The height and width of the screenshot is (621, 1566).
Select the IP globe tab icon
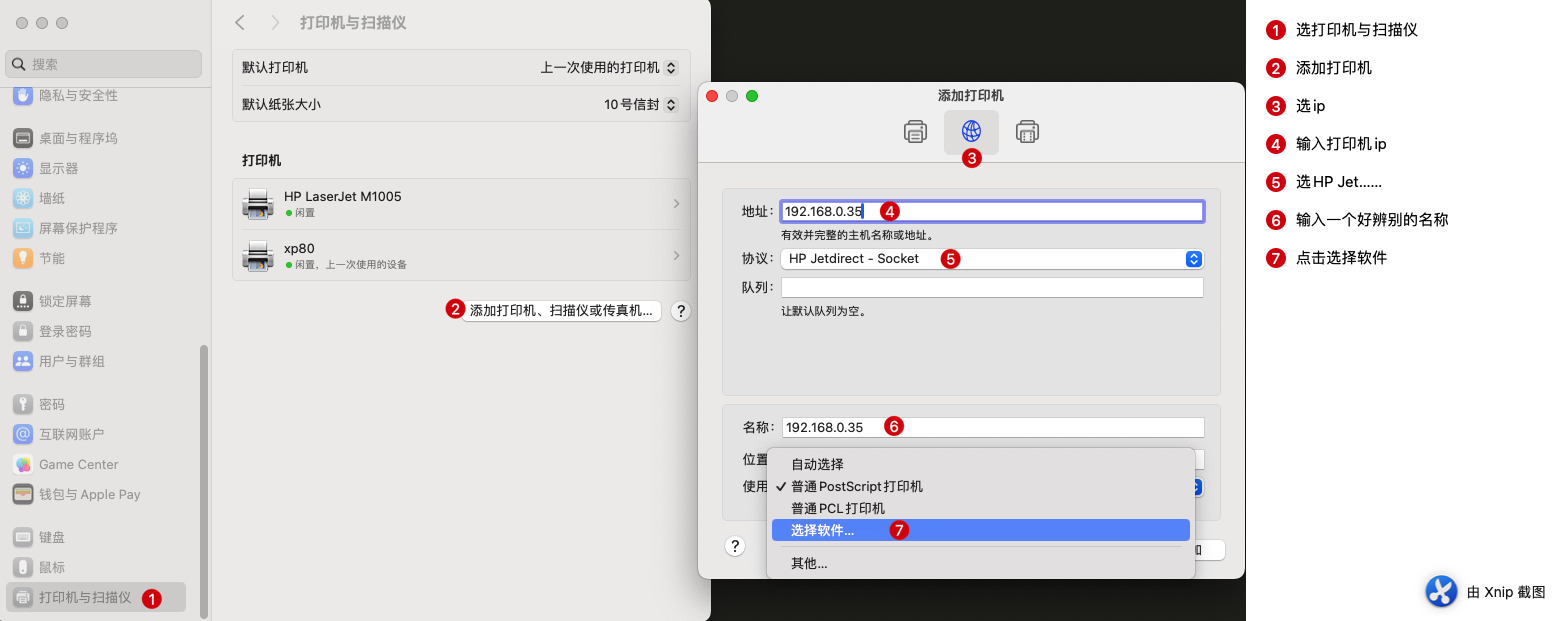point(971,131)
